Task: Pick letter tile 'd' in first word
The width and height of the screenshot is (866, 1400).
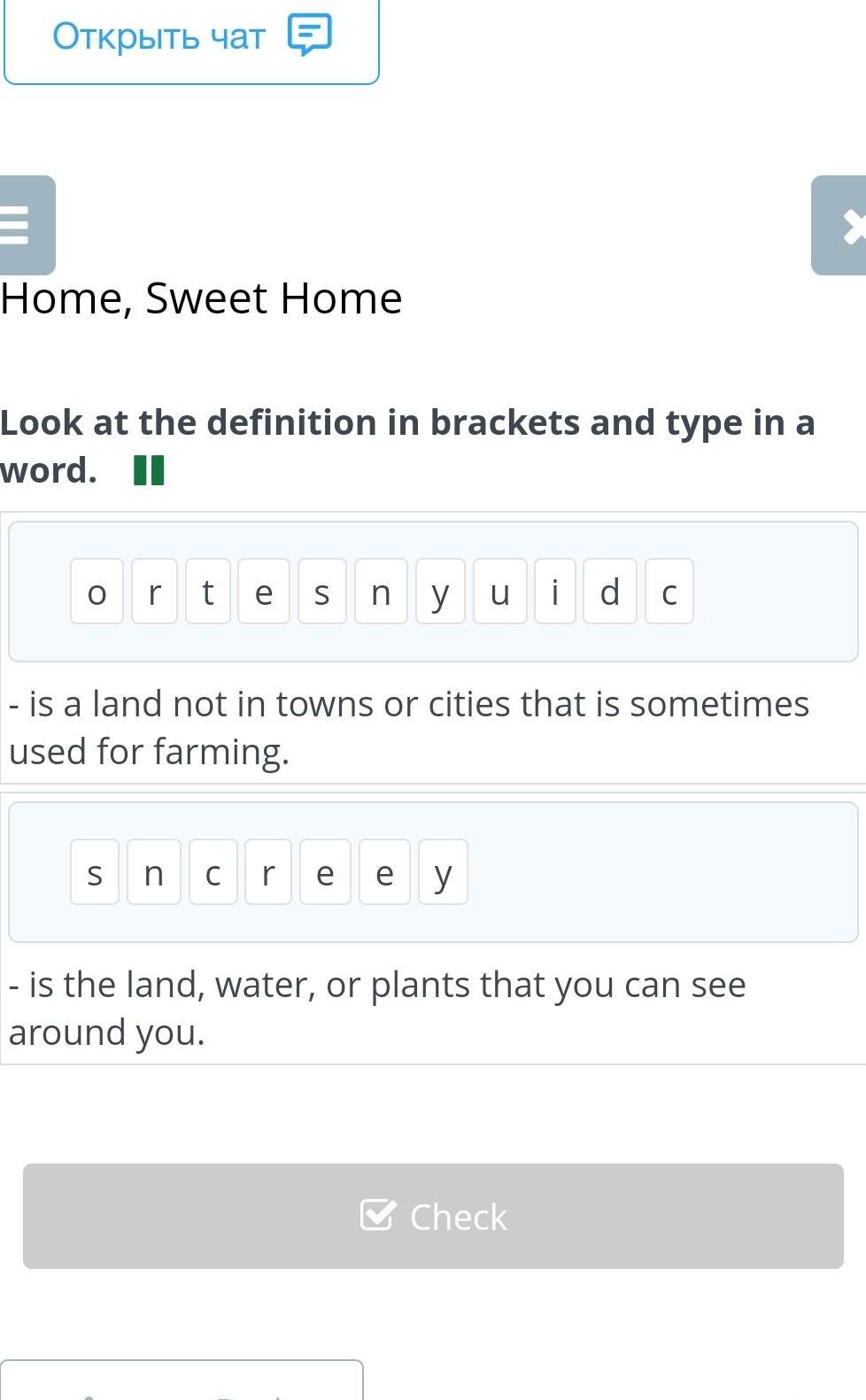Action: pyautogui.click(x=609, y=592)
